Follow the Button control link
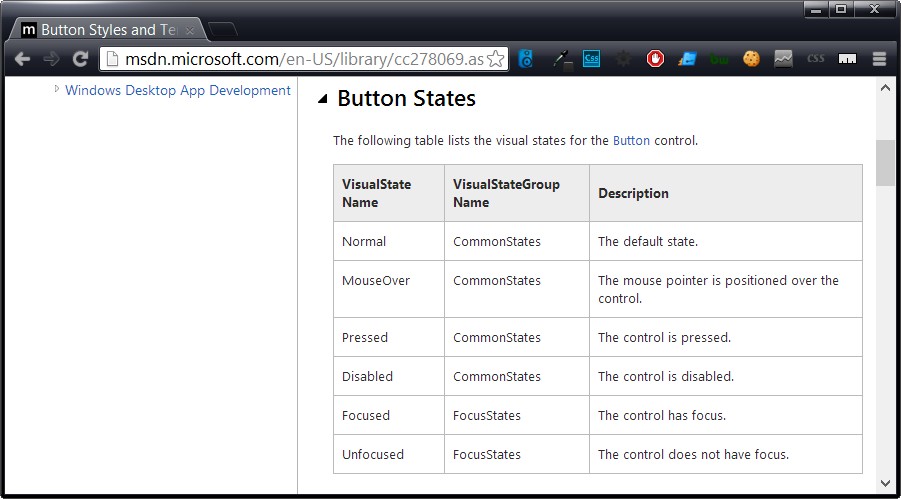 point(631,140)
